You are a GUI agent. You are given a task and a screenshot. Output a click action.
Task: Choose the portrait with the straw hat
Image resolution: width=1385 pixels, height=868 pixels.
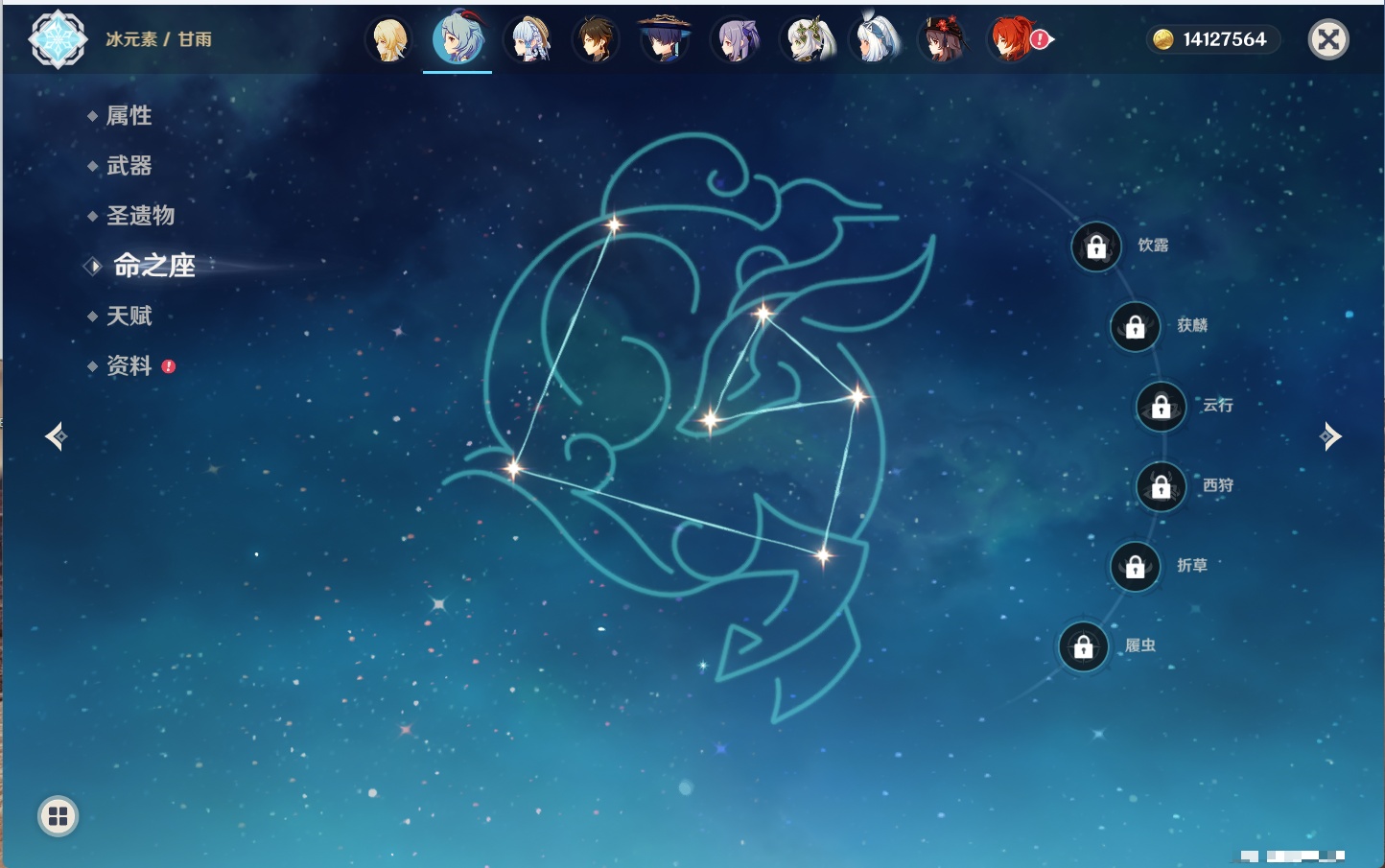pos(528,40)
